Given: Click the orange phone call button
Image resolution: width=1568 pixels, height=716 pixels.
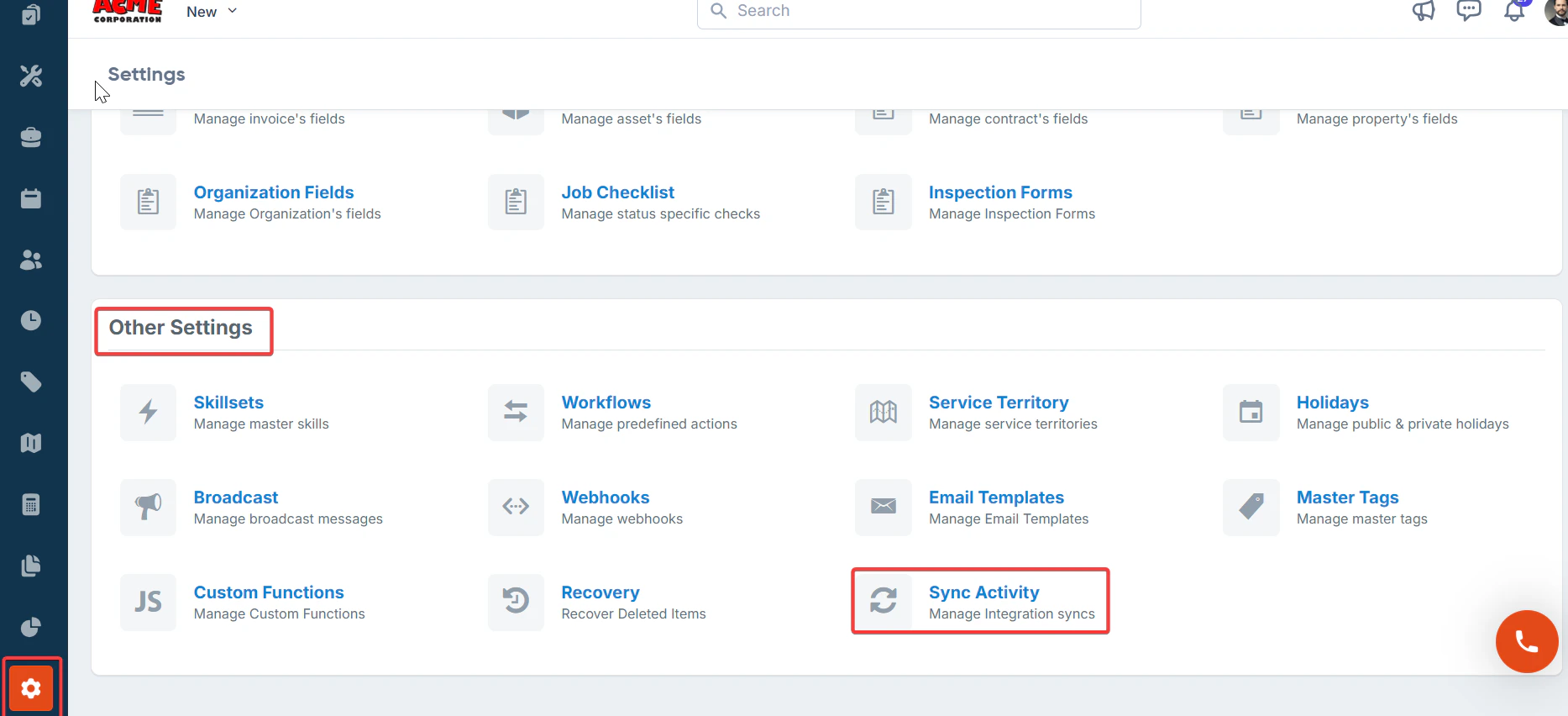Looking at the screenshot, I should 1527,642.
